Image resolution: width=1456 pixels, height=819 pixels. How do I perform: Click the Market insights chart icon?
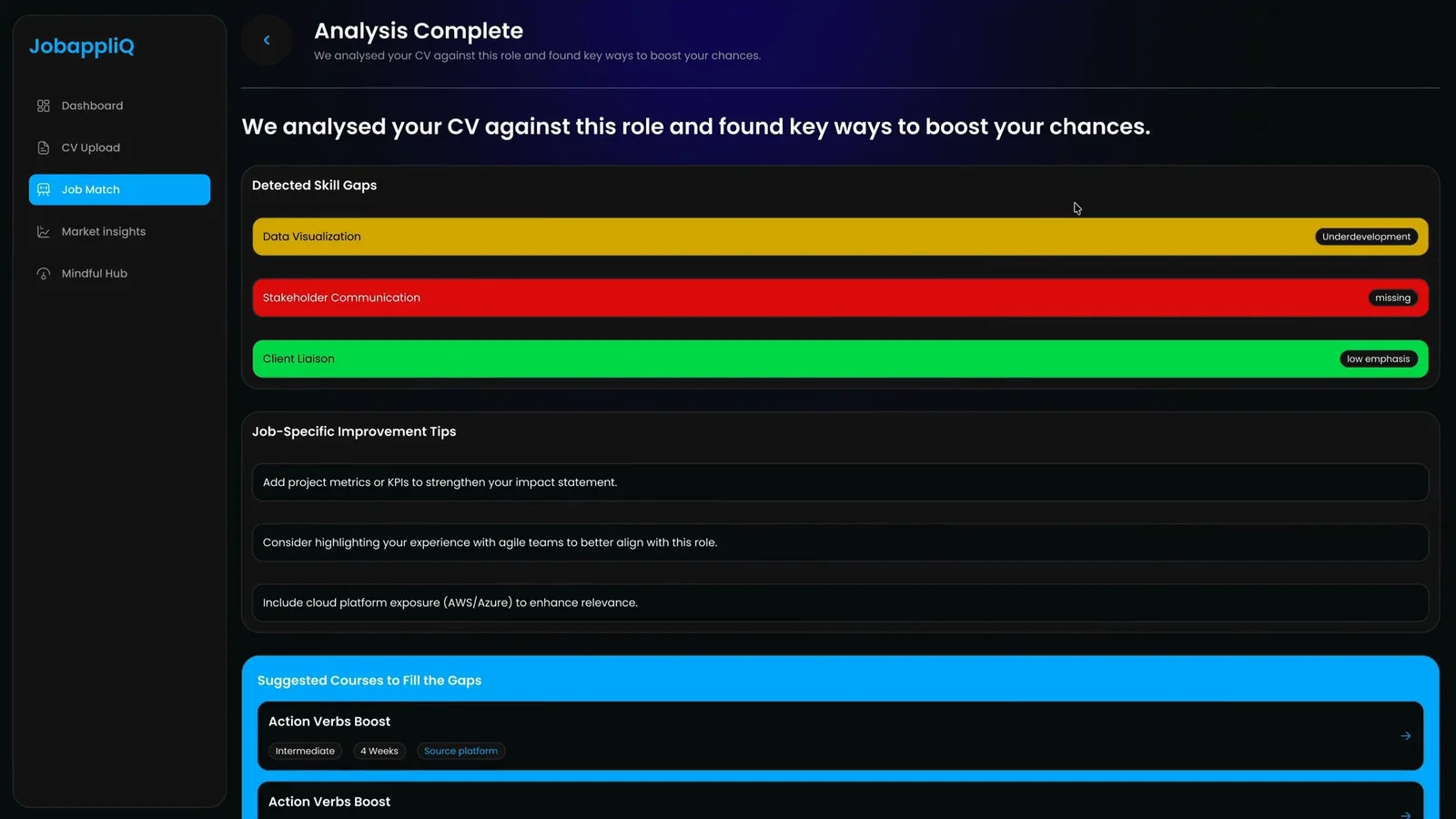point(43,231)
